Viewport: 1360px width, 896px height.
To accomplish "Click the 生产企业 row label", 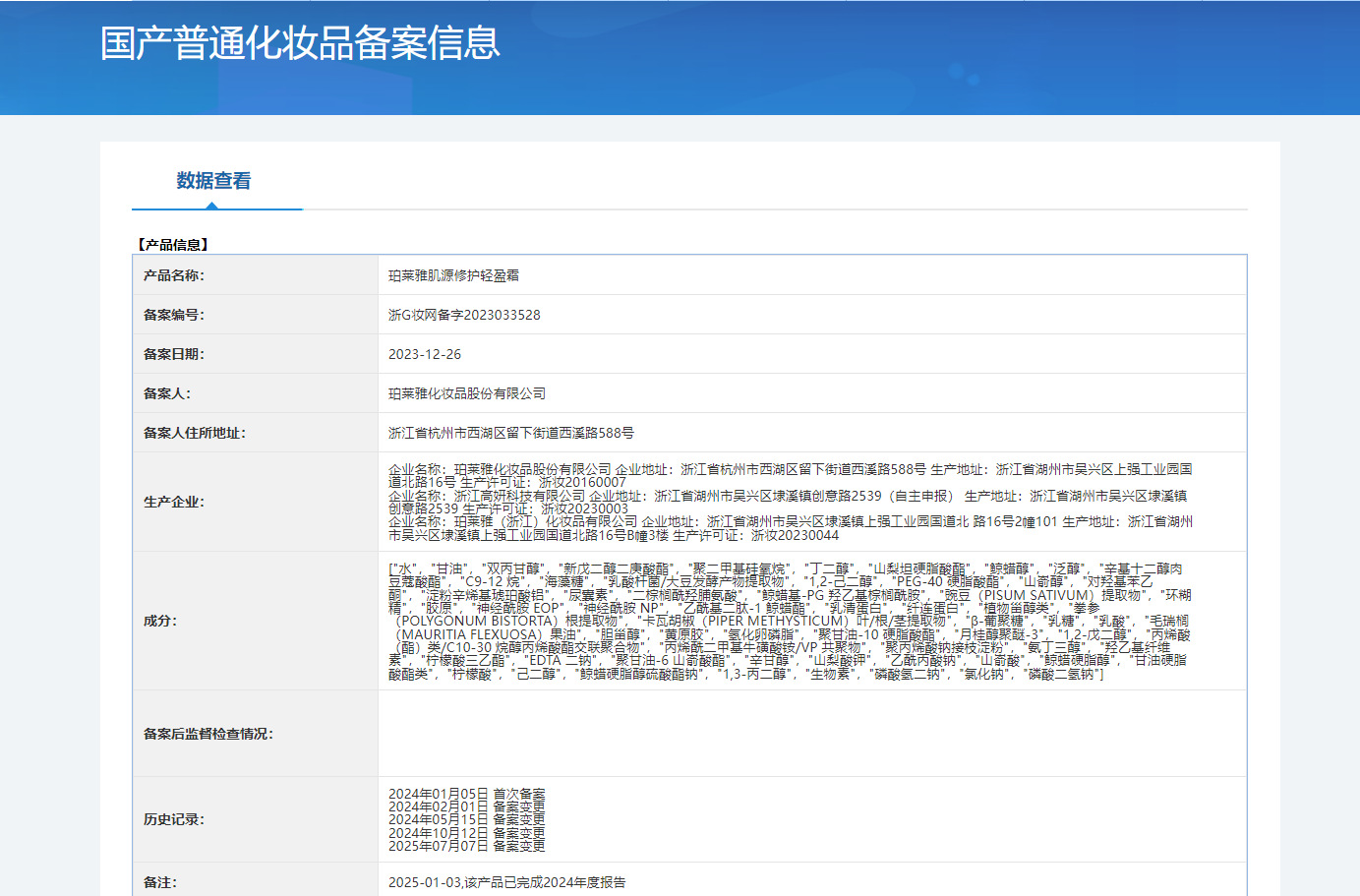I will tap(174, 502).
